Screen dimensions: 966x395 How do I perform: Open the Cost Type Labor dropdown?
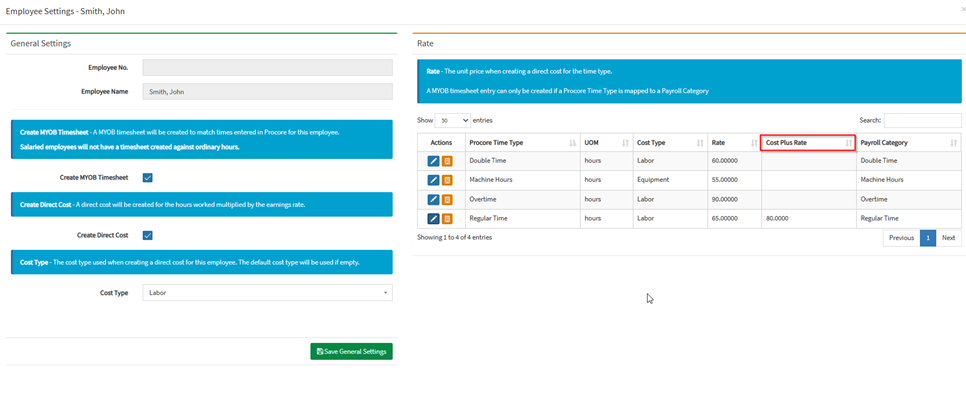click(x=267, y=293)
